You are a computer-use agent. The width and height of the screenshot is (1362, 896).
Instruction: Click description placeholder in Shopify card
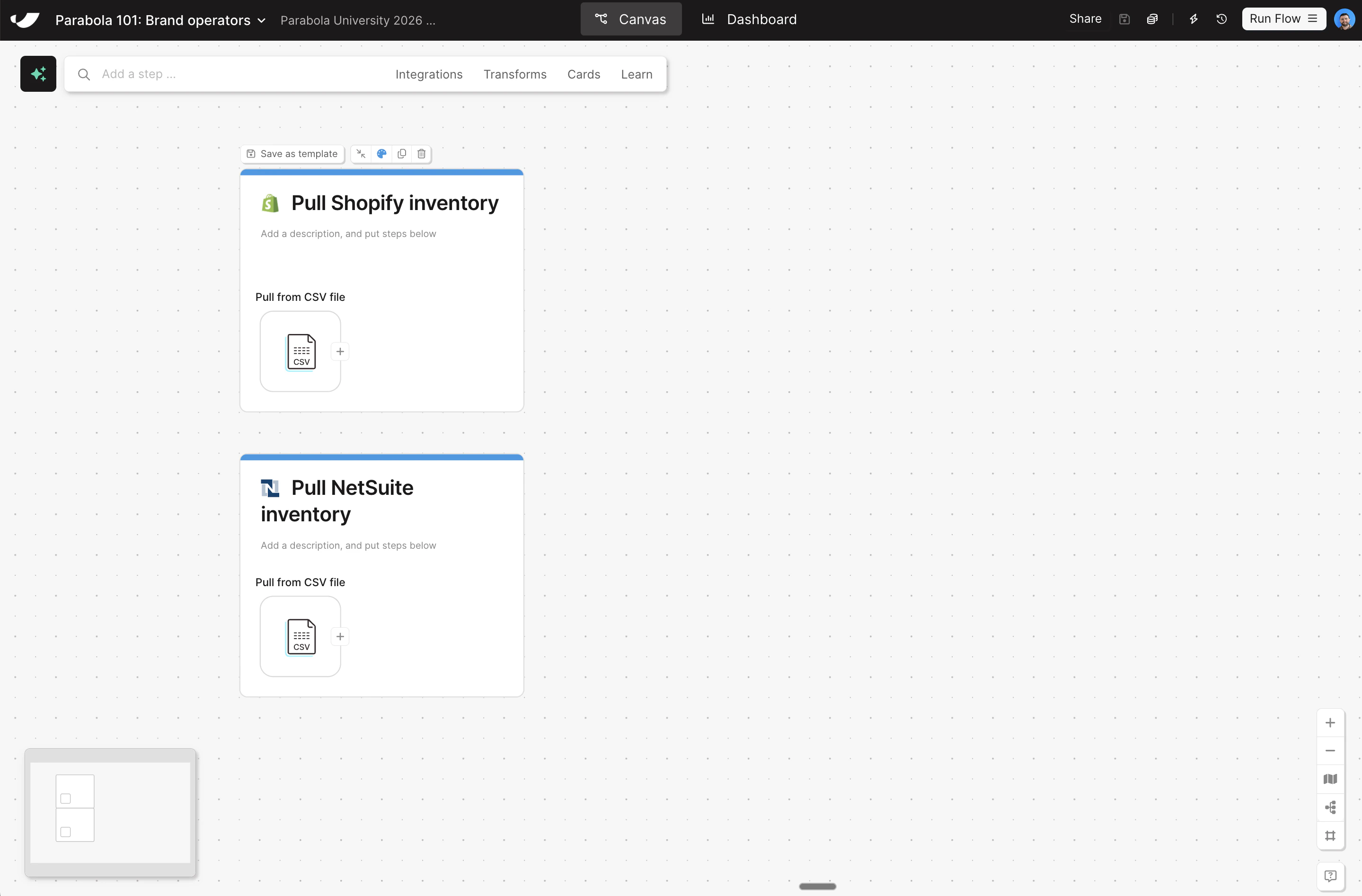point(348,233)
